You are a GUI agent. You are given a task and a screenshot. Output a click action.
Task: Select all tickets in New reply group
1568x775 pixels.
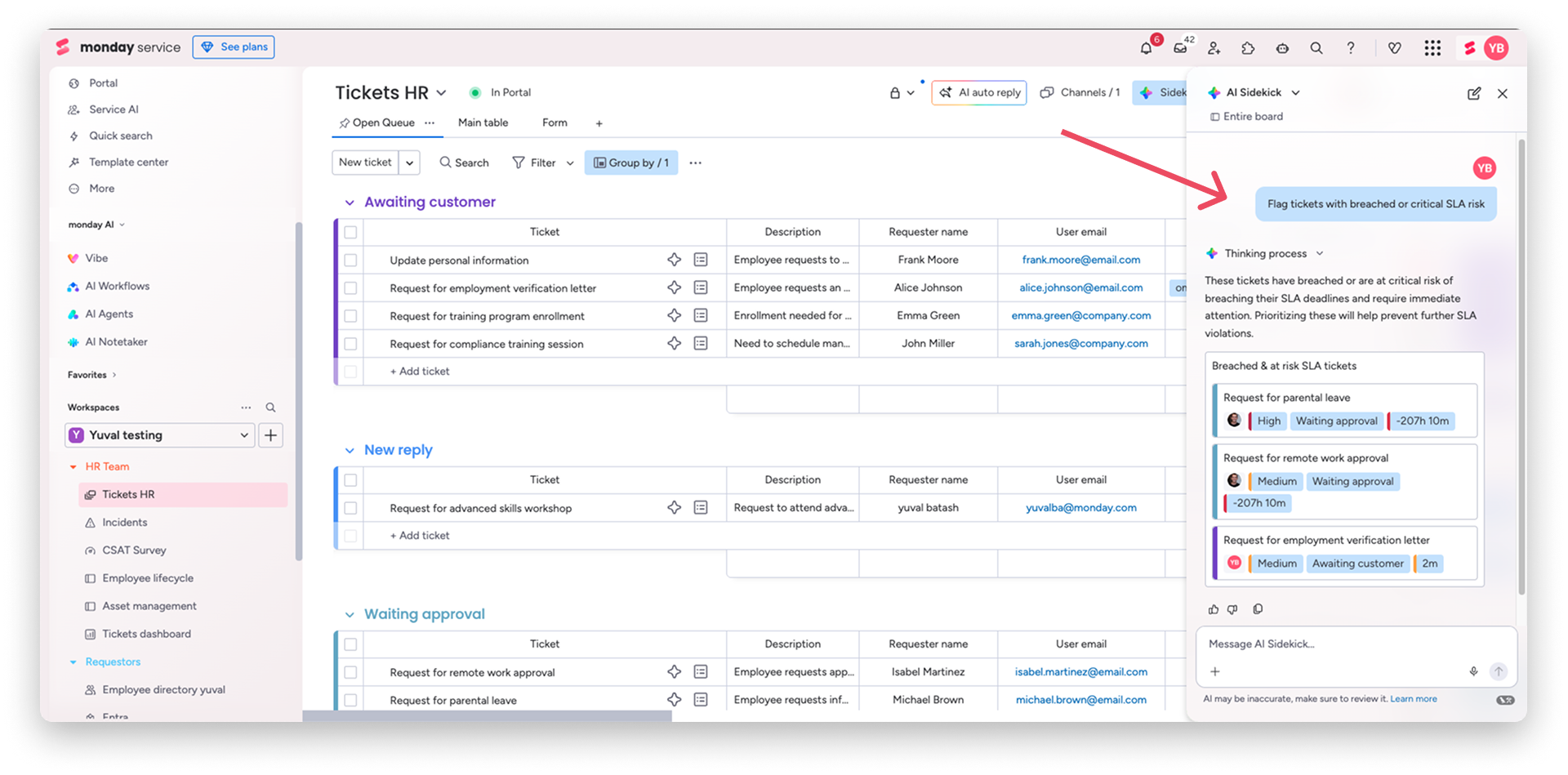pyautogui.click(x=350, y=479)
